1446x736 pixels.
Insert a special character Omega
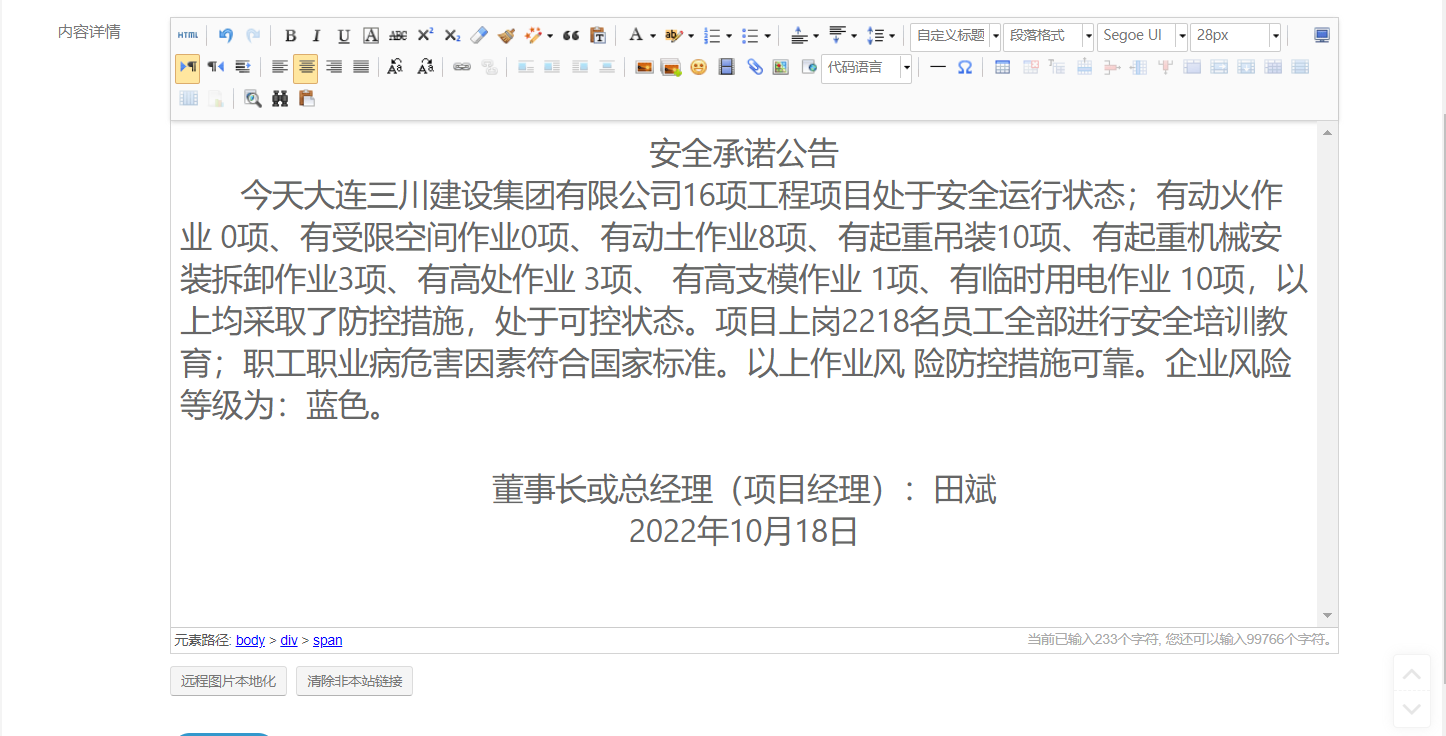coord(965,68)
